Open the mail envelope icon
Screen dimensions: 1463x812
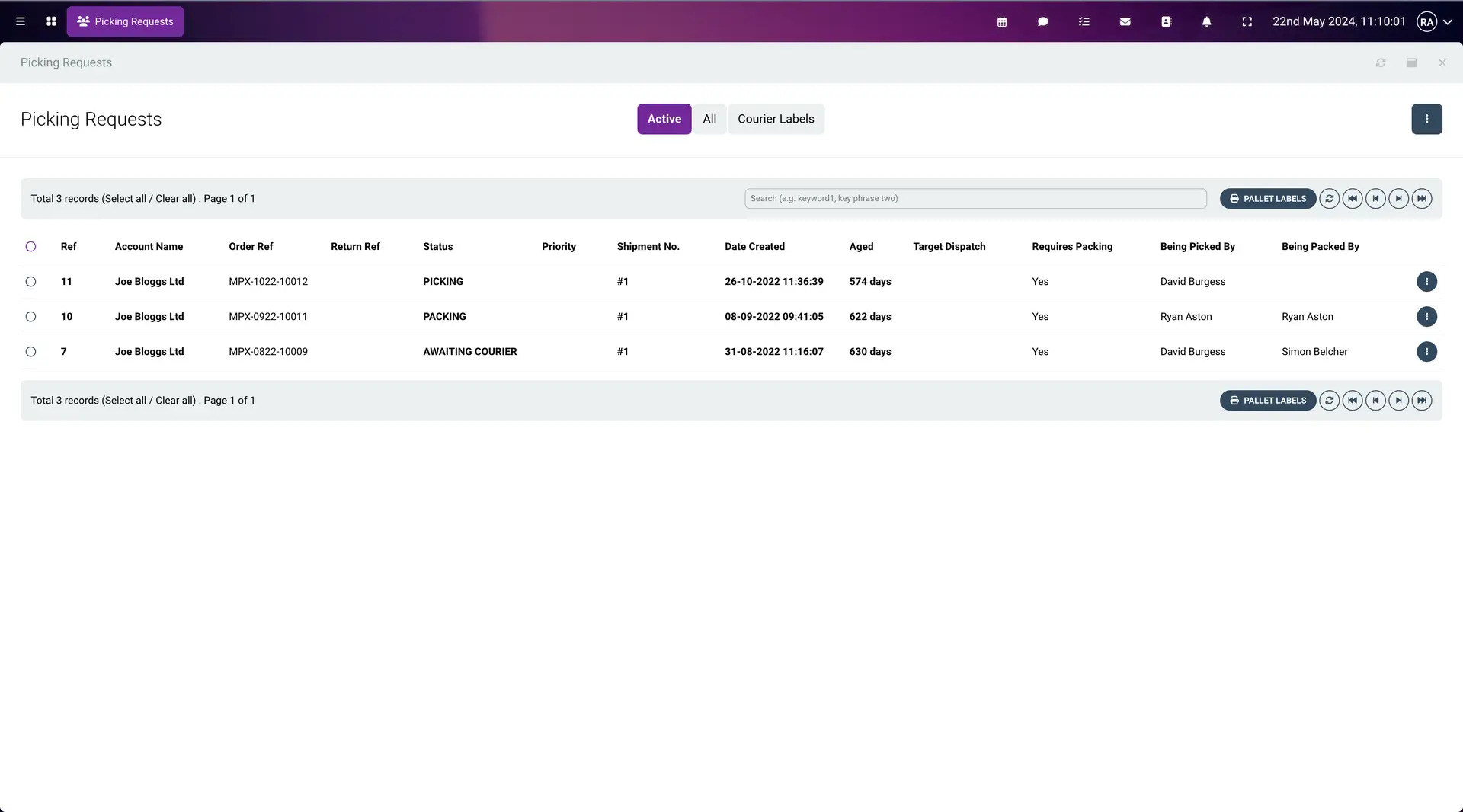(x=1125, y=22)
